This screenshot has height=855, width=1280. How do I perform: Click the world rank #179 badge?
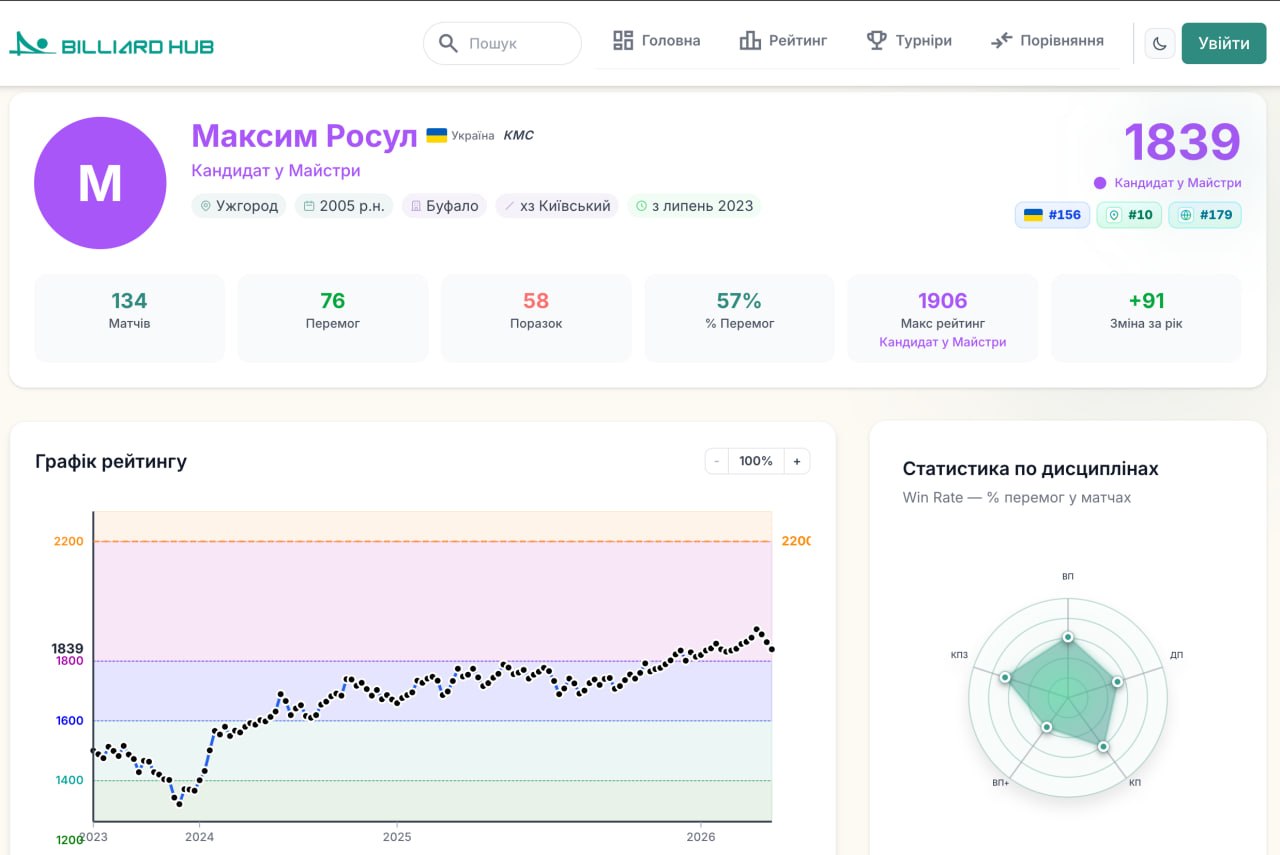click(1204, 215)
